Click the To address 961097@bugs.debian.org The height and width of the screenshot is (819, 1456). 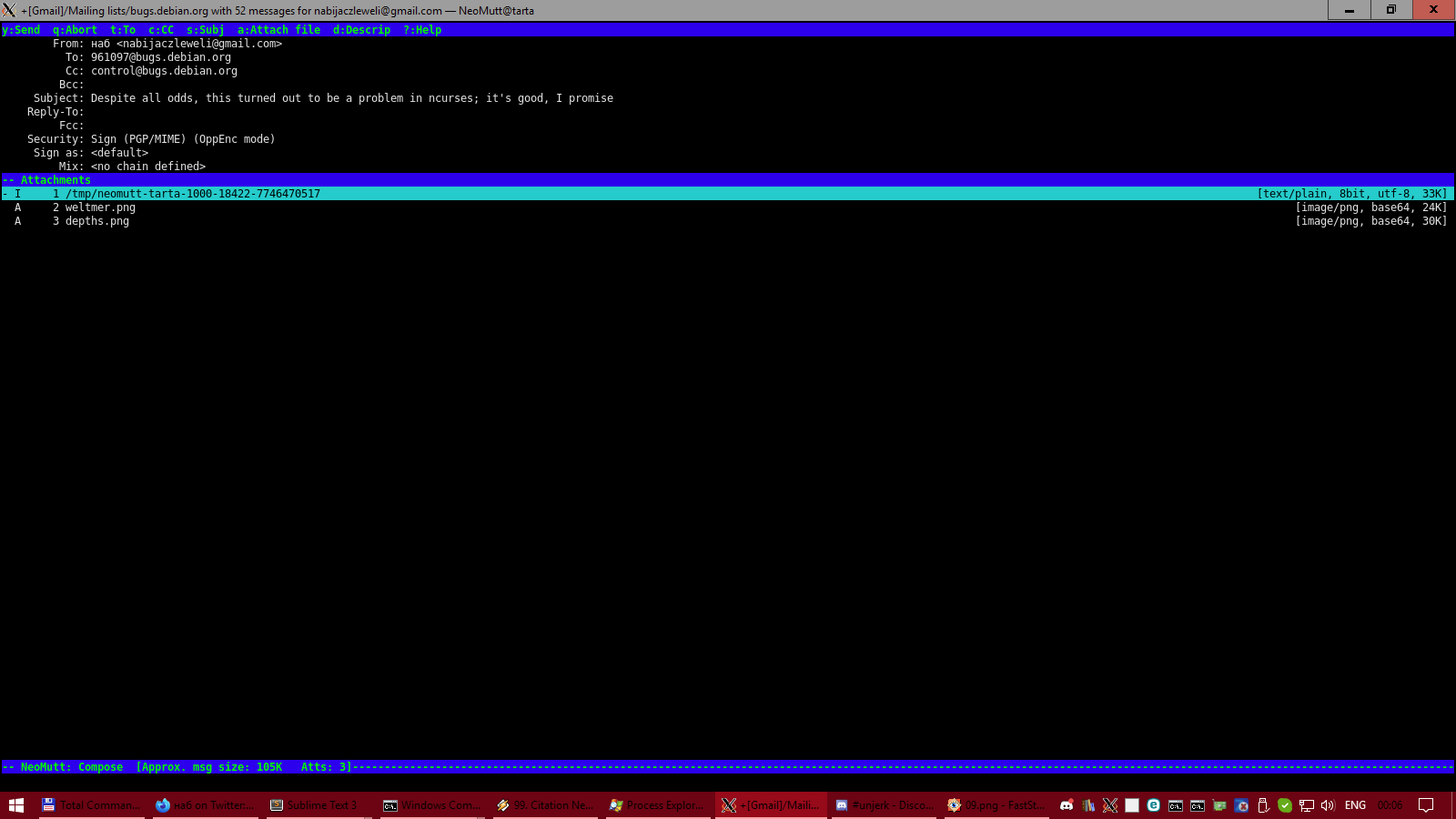click(161, 57)
